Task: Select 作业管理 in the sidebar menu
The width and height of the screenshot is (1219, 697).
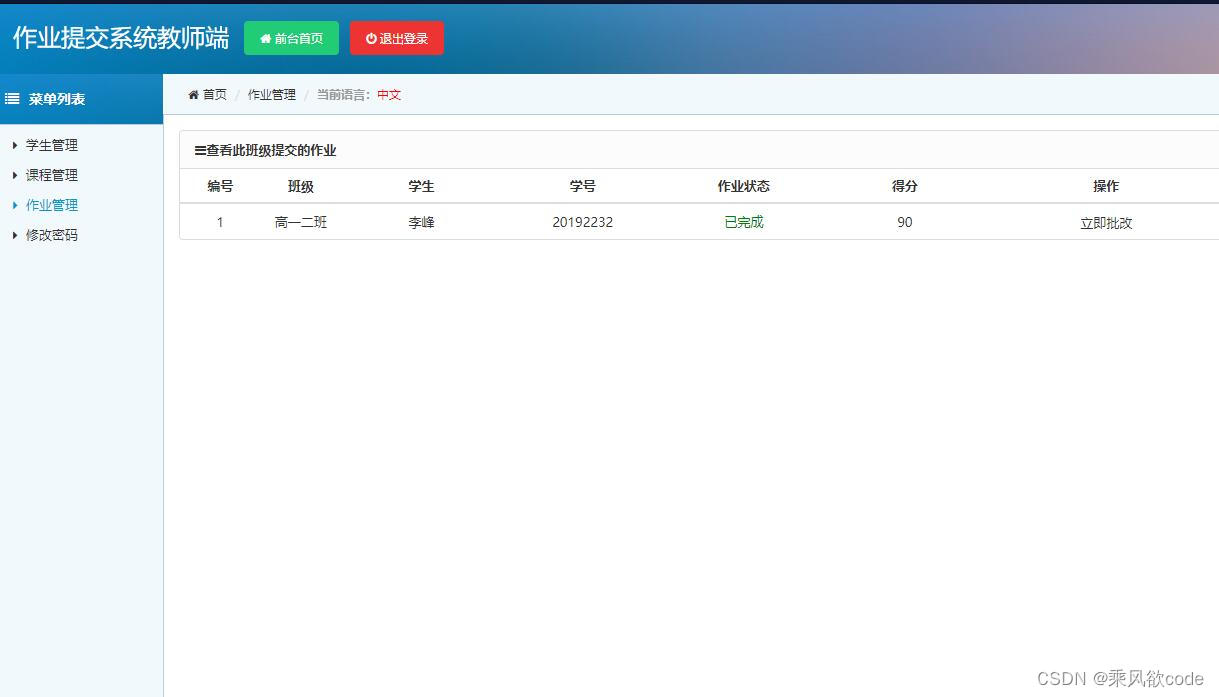Action: (x=51, y=205)
